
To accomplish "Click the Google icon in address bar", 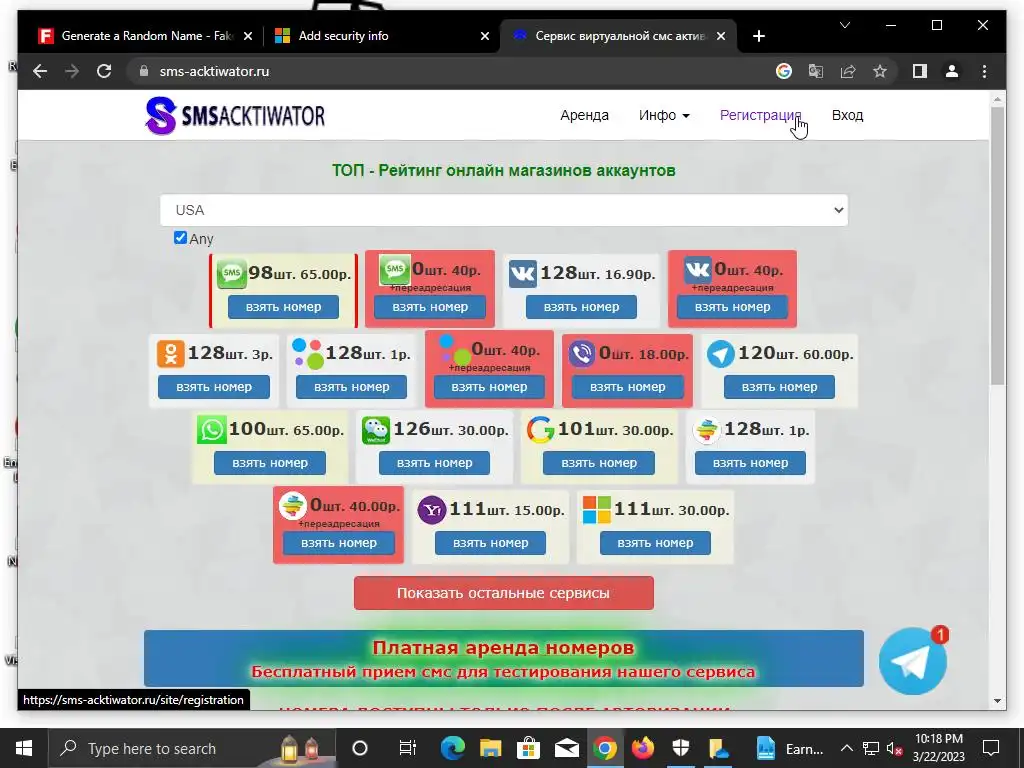I will (x=784, y=71).
